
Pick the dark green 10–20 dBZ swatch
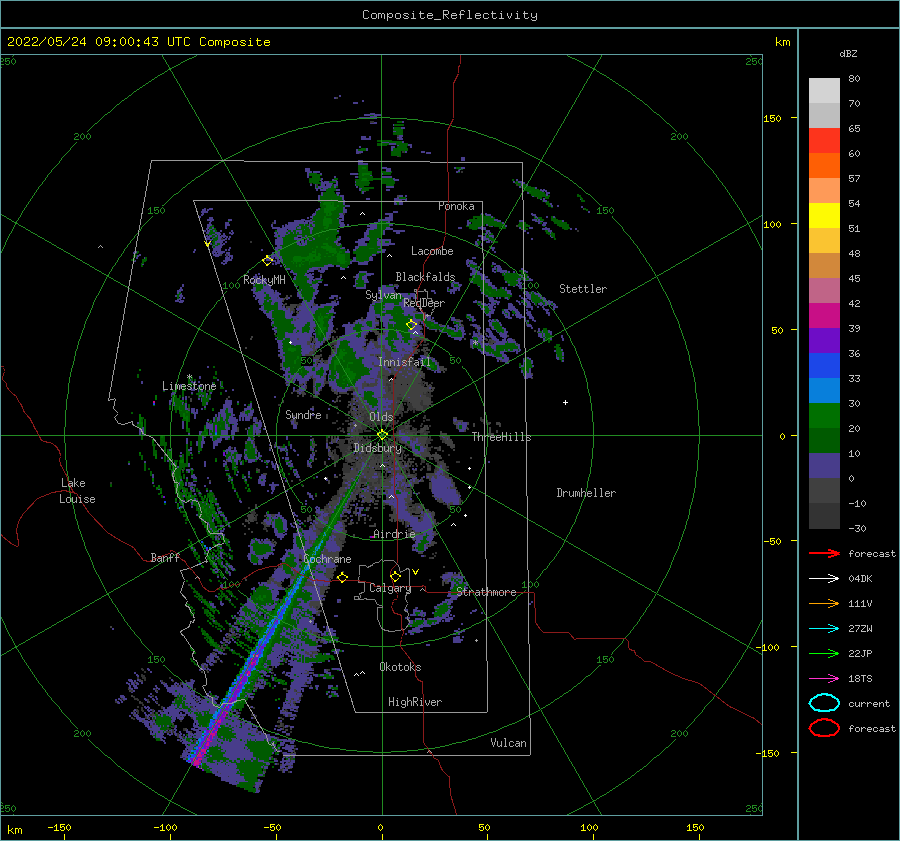click(x=824, y=440)
